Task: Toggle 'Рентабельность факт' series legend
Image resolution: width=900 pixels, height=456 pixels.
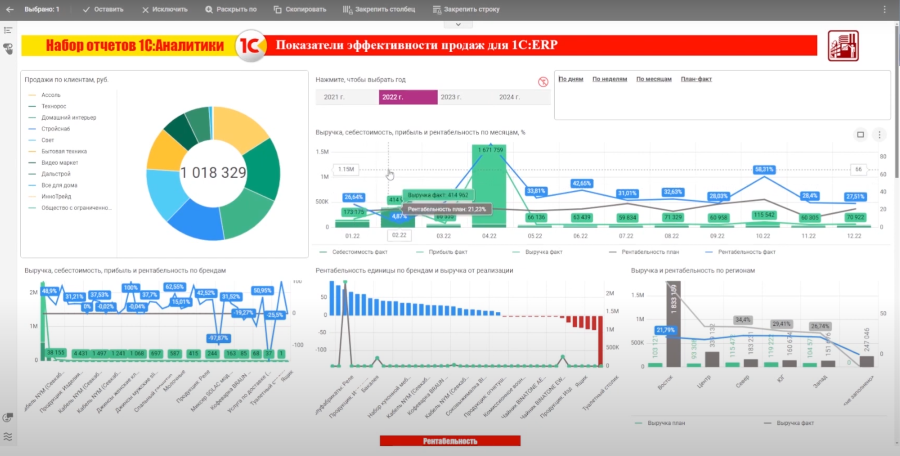Action: (x=739, y=252)
